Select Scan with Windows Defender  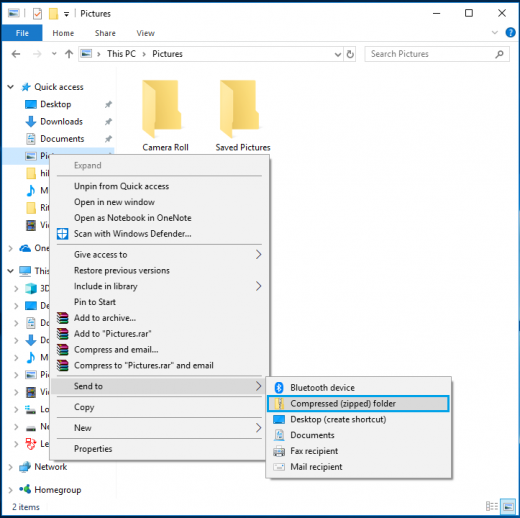tap(159, 234)
